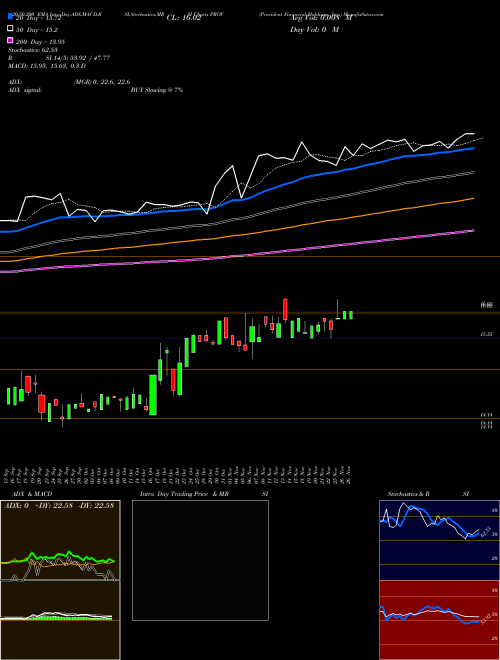Open the ADX indicator chart panel
Viewport: 500px width, 660px height.
60,540
